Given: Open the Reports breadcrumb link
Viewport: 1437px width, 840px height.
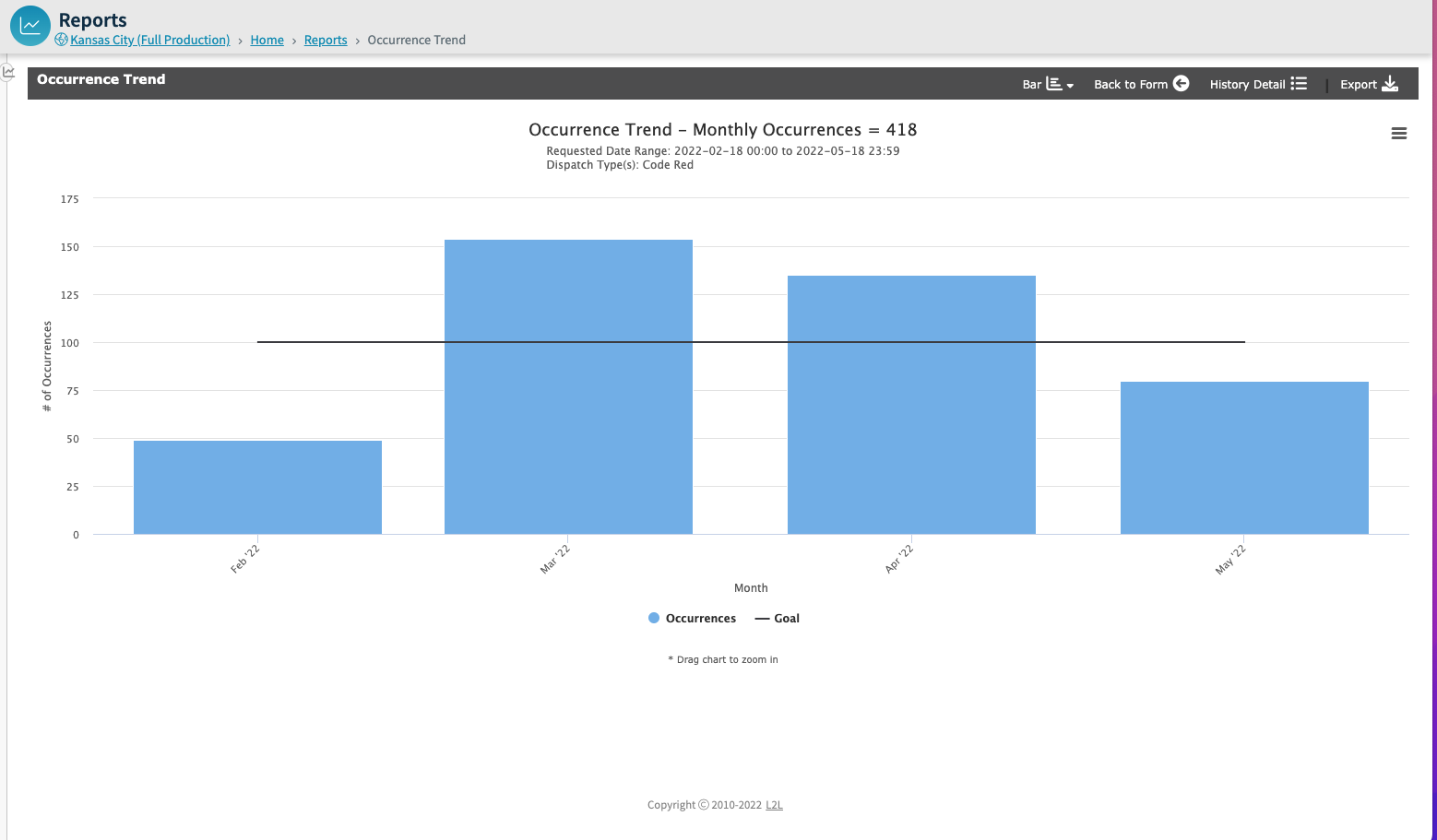Looking at the screenshot, I should click(326, 40).
